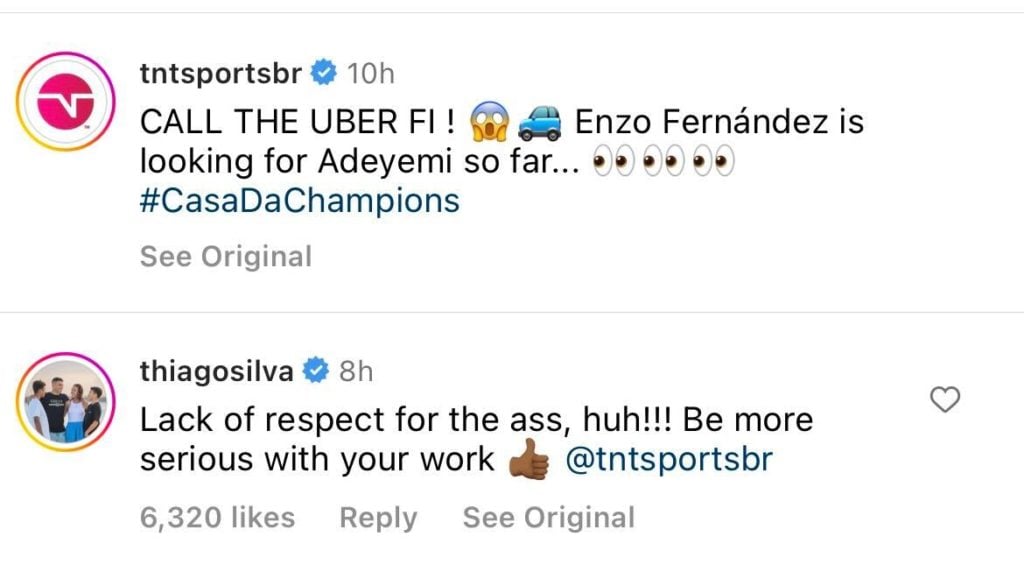View the 6,320 likes list
1024x565 pixels.
tap(217, 517)
